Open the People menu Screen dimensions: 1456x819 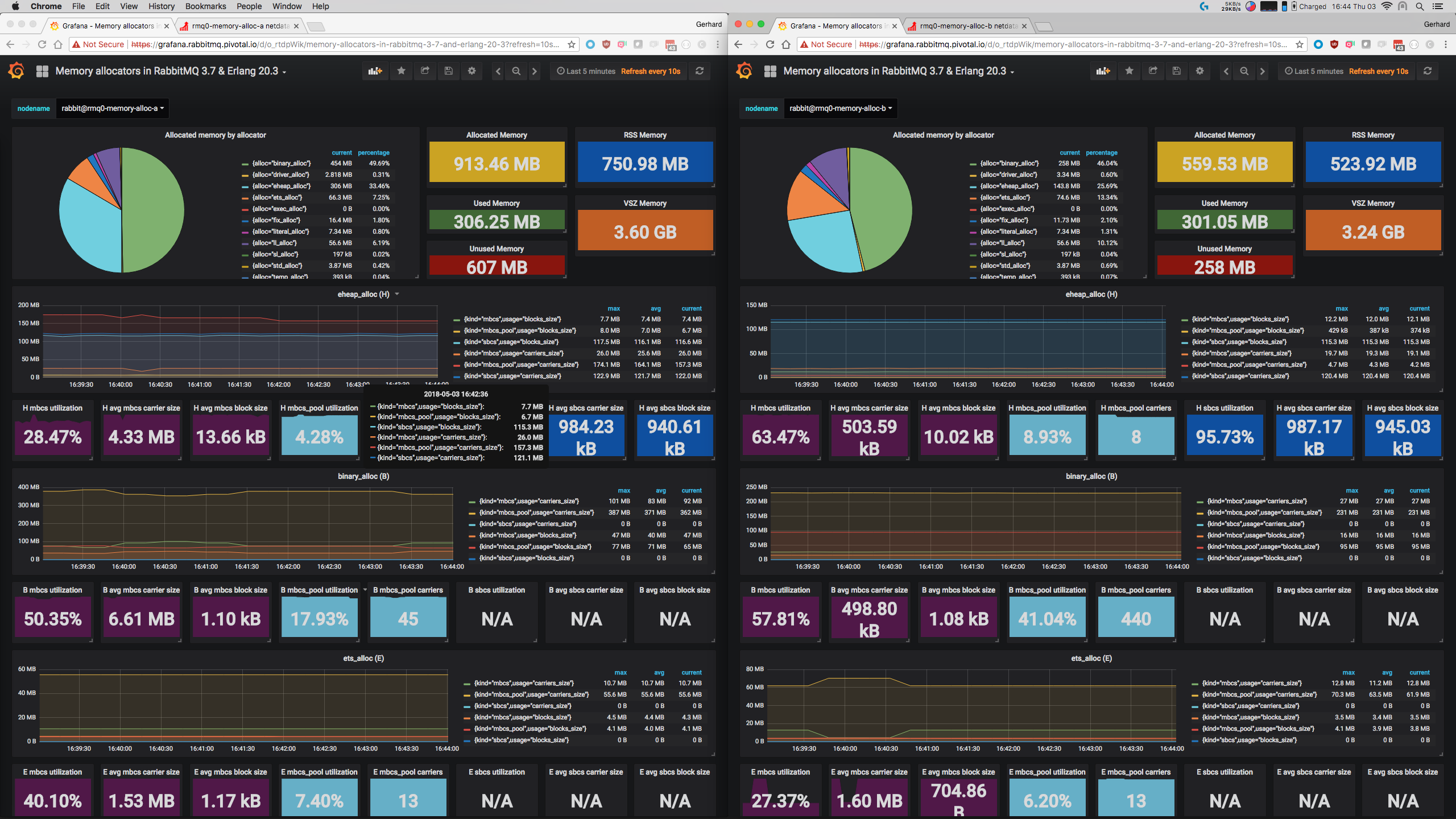click(249, 6)
